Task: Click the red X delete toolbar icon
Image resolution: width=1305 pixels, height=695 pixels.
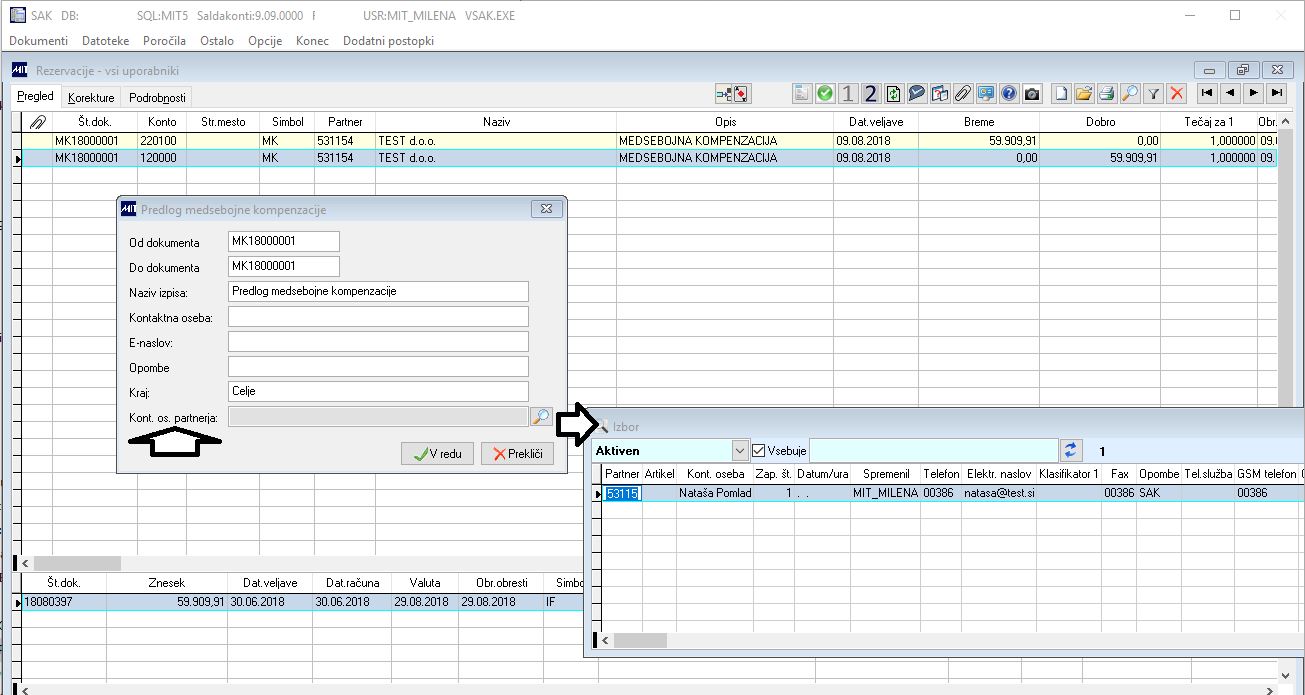Action: click(1176, 93)
